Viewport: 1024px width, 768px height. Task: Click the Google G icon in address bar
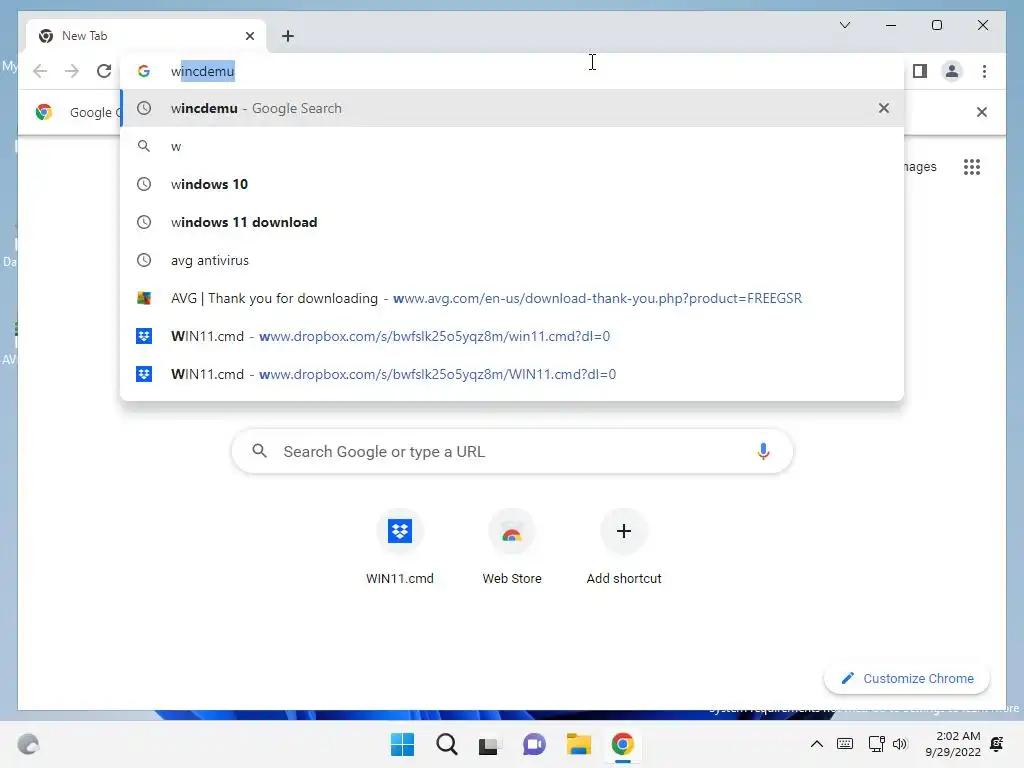point(144,71)
